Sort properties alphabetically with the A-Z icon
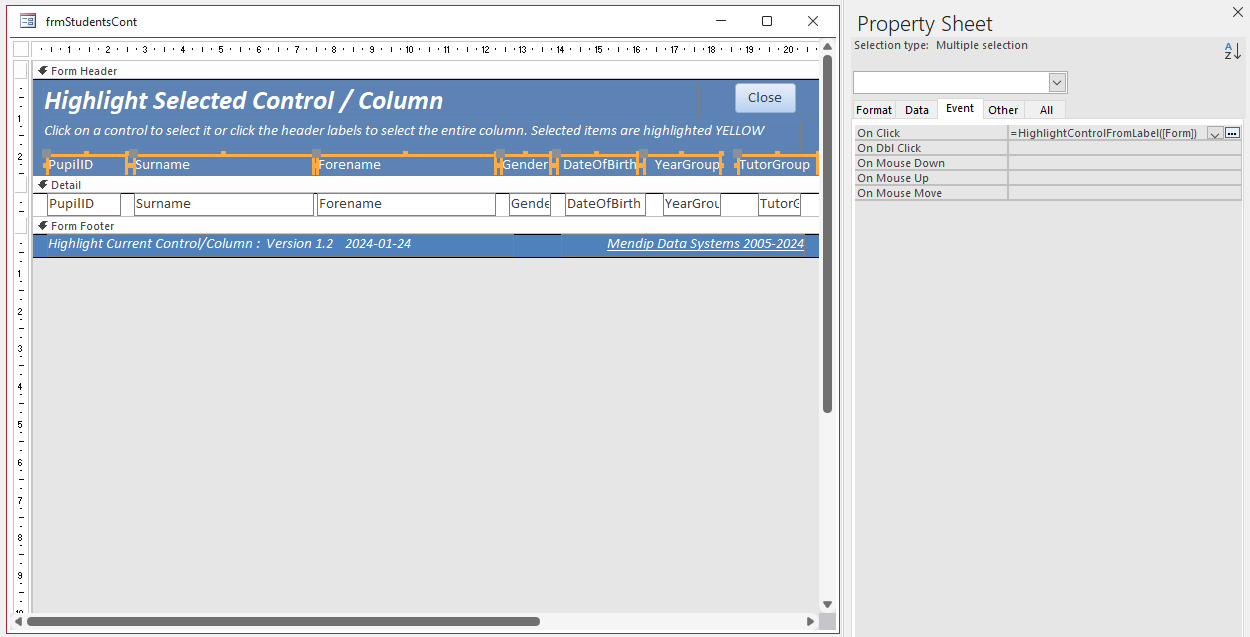 pyautogui.click(x=1232, y=51)
